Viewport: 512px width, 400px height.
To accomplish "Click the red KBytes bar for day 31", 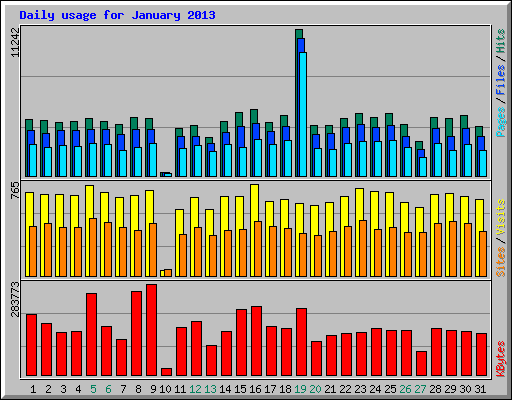I will 481,354.
